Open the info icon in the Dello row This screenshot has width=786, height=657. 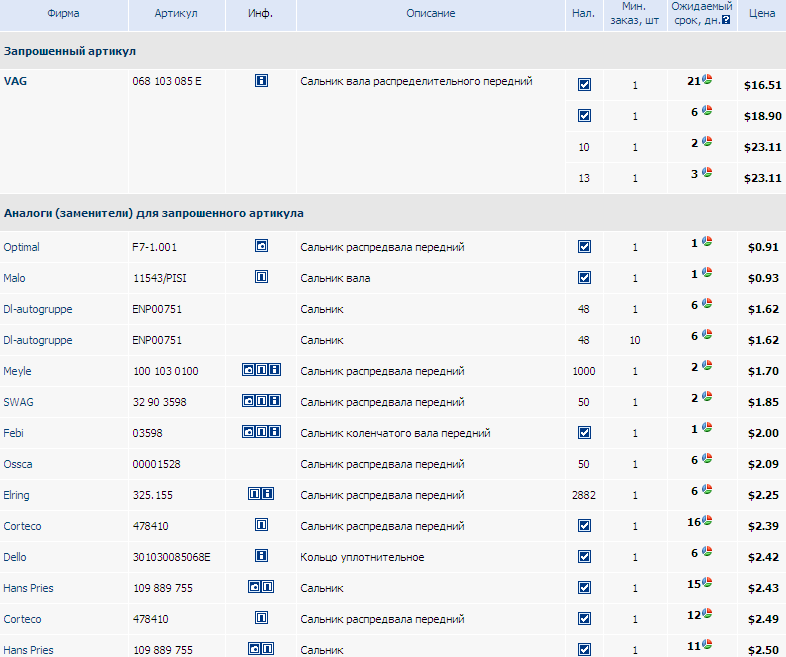(x=261, y=556)
